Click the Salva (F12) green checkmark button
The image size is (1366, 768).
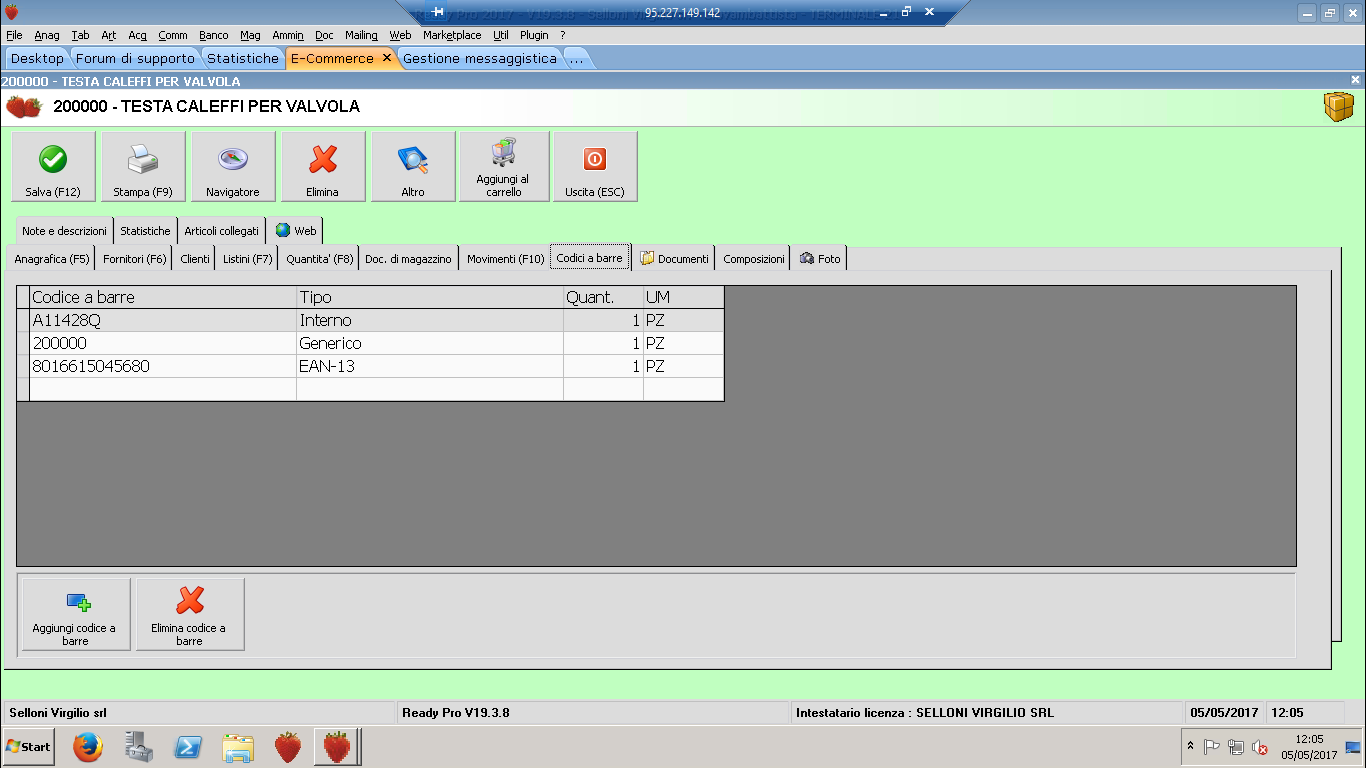coord(53,167)
